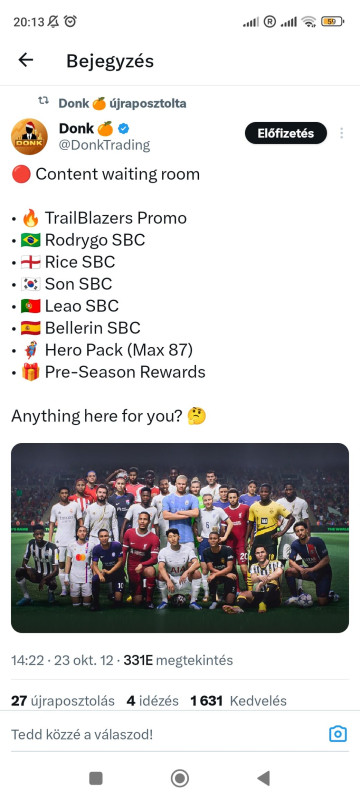Screen dimensions: 360x800
Task: Tap the Android recent apps square button
Action: coord(96,778)
